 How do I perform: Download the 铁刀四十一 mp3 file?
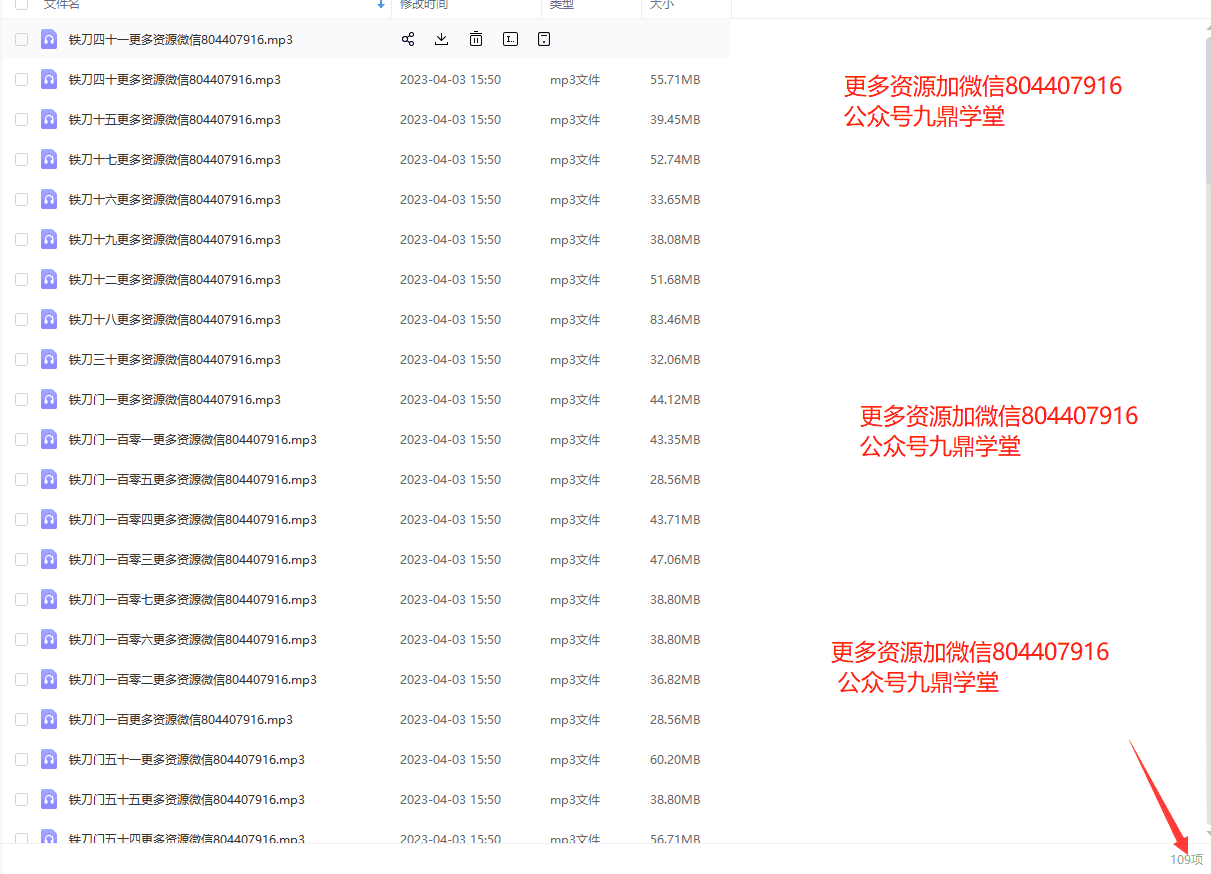[x=442, y=39]
